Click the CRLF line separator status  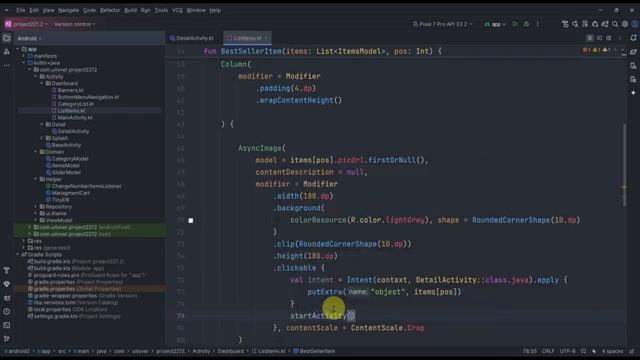click(x=548, y=351)
